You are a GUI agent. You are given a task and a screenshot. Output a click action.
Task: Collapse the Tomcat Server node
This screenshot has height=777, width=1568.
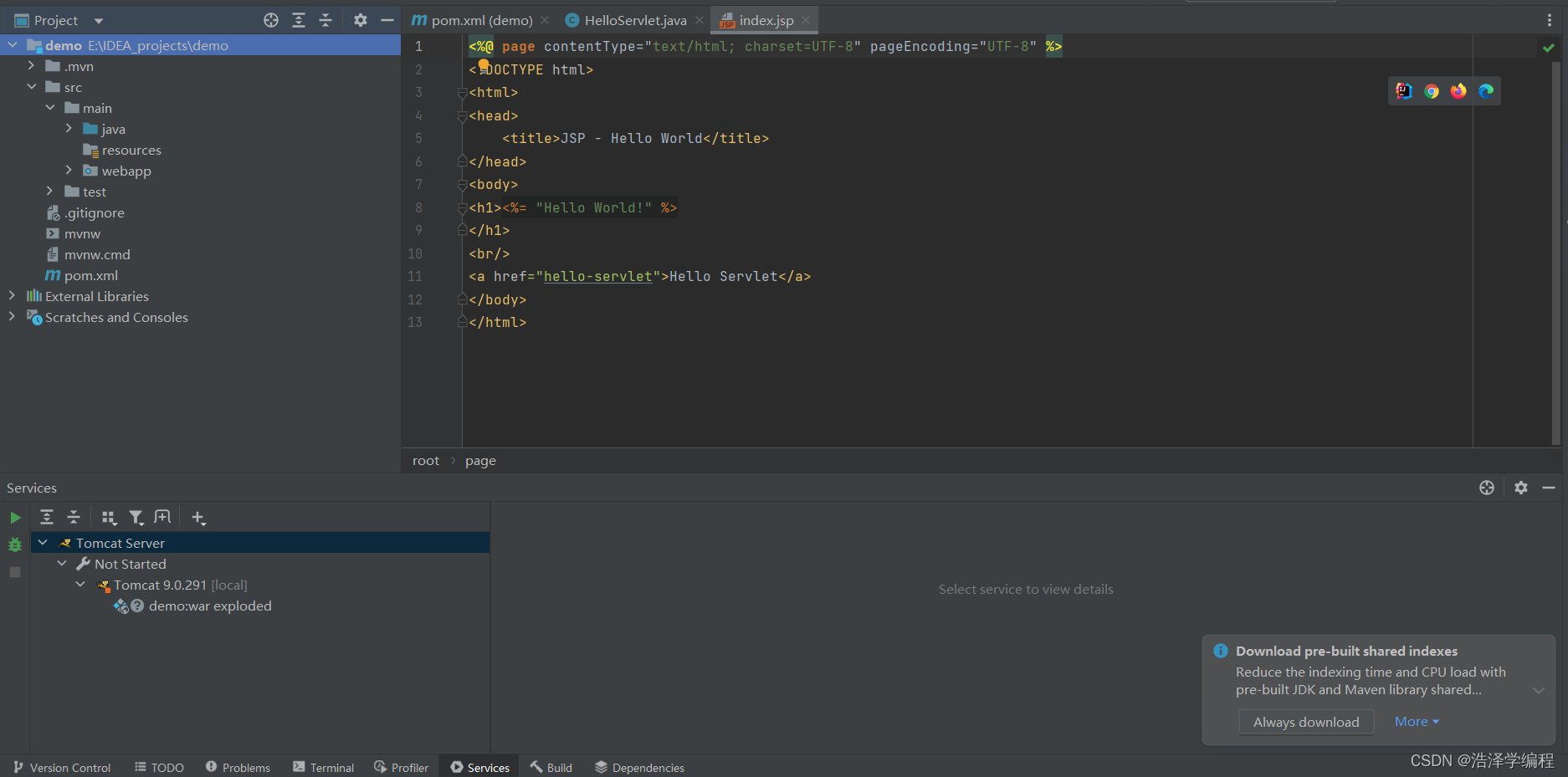pyautogui.click(x=43, y=543)
